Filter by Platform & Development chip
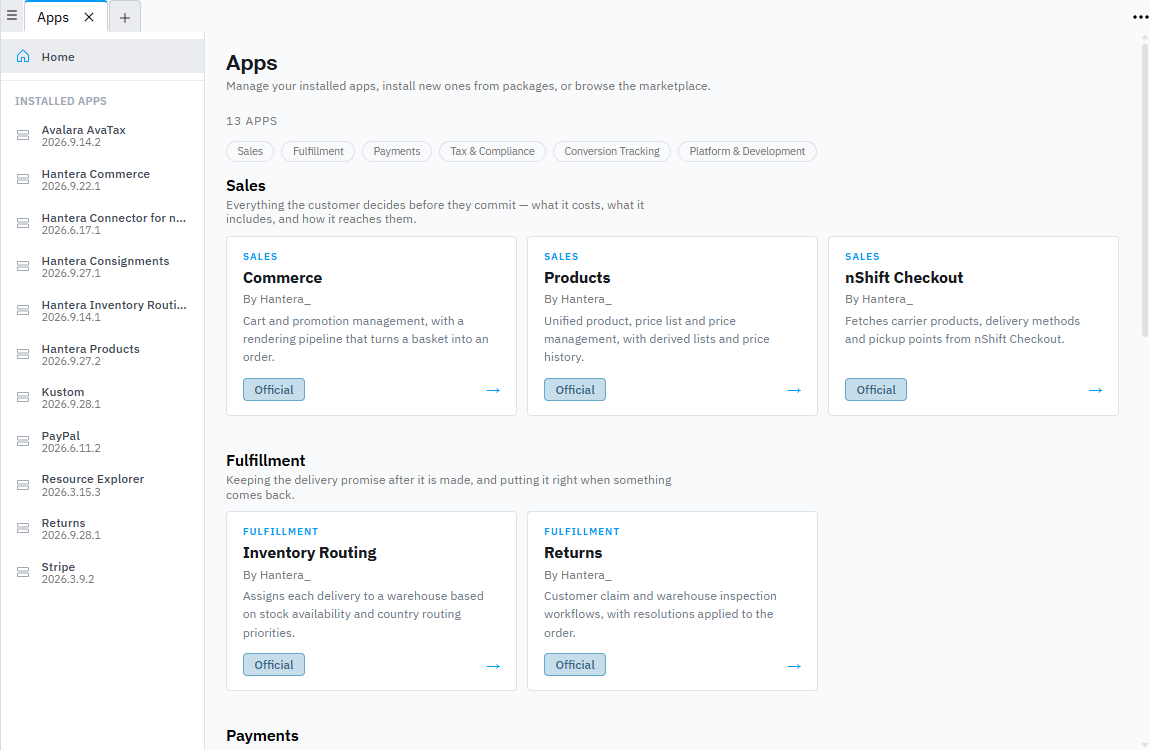 tap(747, 151)
